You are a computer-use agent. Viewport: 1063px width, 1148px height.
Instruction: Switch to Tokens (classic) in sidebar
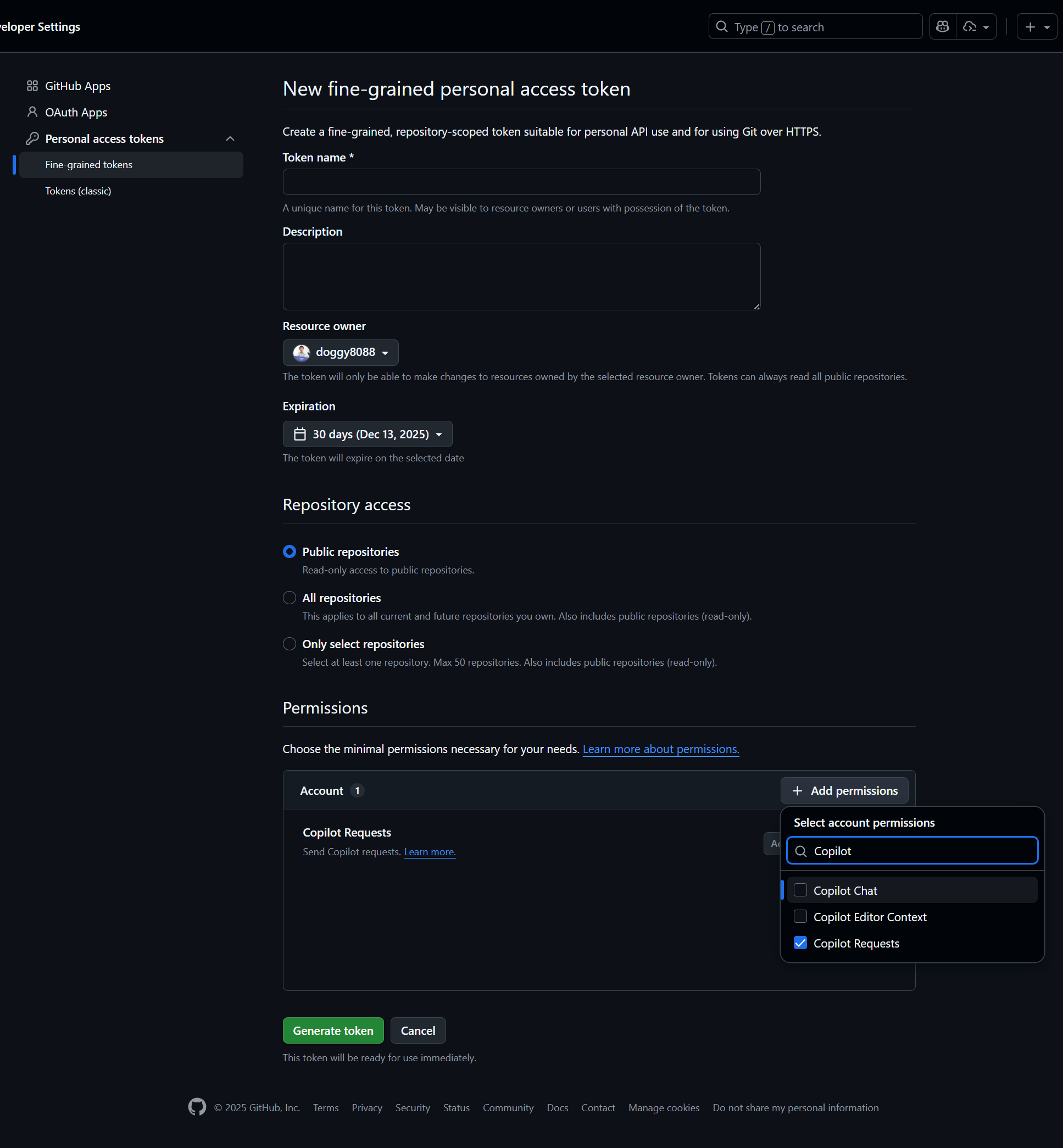pyautogui.click(x=78, y=191)
